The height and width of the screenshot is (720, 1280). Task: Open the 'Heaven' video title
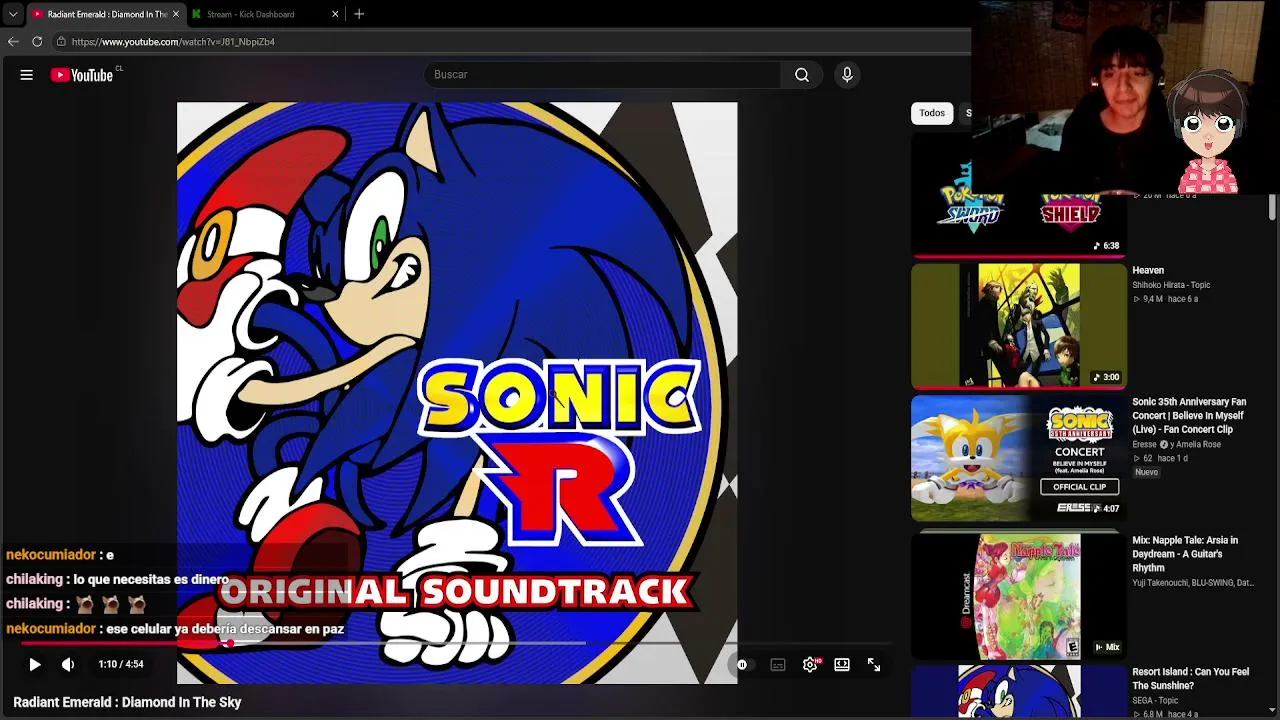point(1148,270)
